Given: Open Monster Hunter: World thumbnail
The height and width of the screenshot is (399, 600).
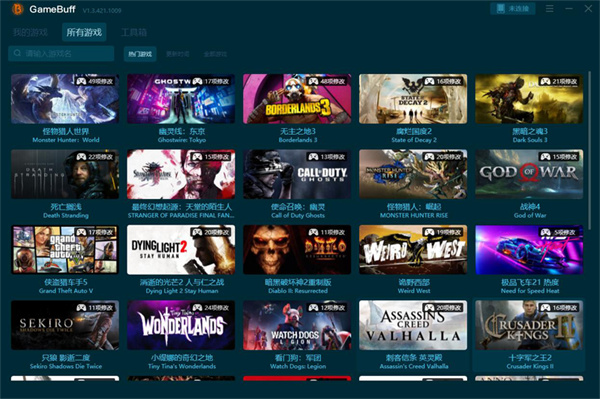Looking at the screenshot, I should click(x=65, y=99).
